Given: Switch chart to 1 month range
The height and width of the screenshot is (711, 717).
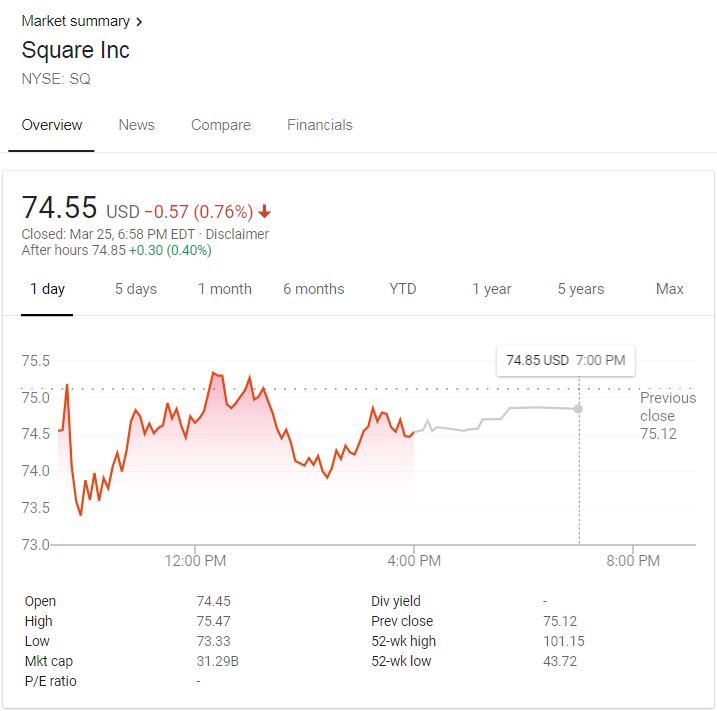Looking at the screenshot, I should [224, 289].
